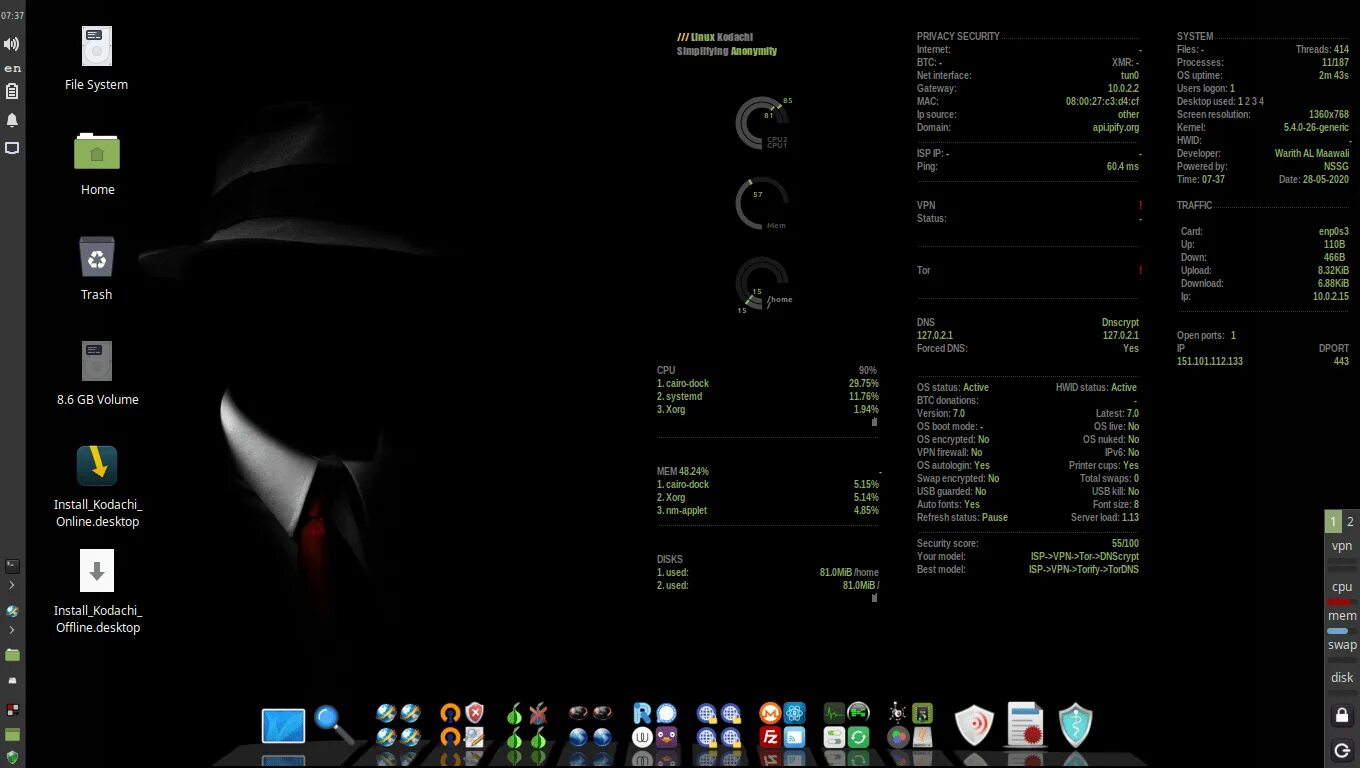1360x768 pixels.
Task: Expand the chevron below the terminal launcher
Action: [x=12, y=585]
